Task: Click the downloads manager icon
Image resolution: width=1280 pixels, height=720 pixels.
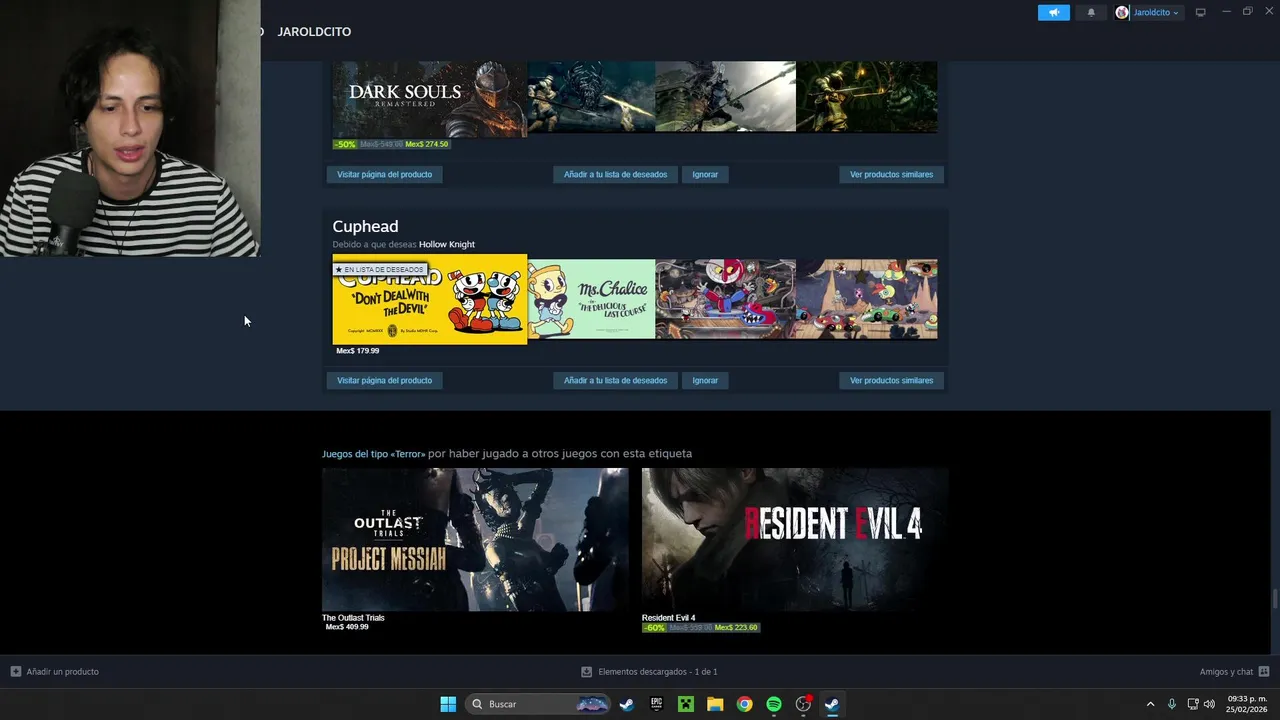Action: [x=587, y=672]
